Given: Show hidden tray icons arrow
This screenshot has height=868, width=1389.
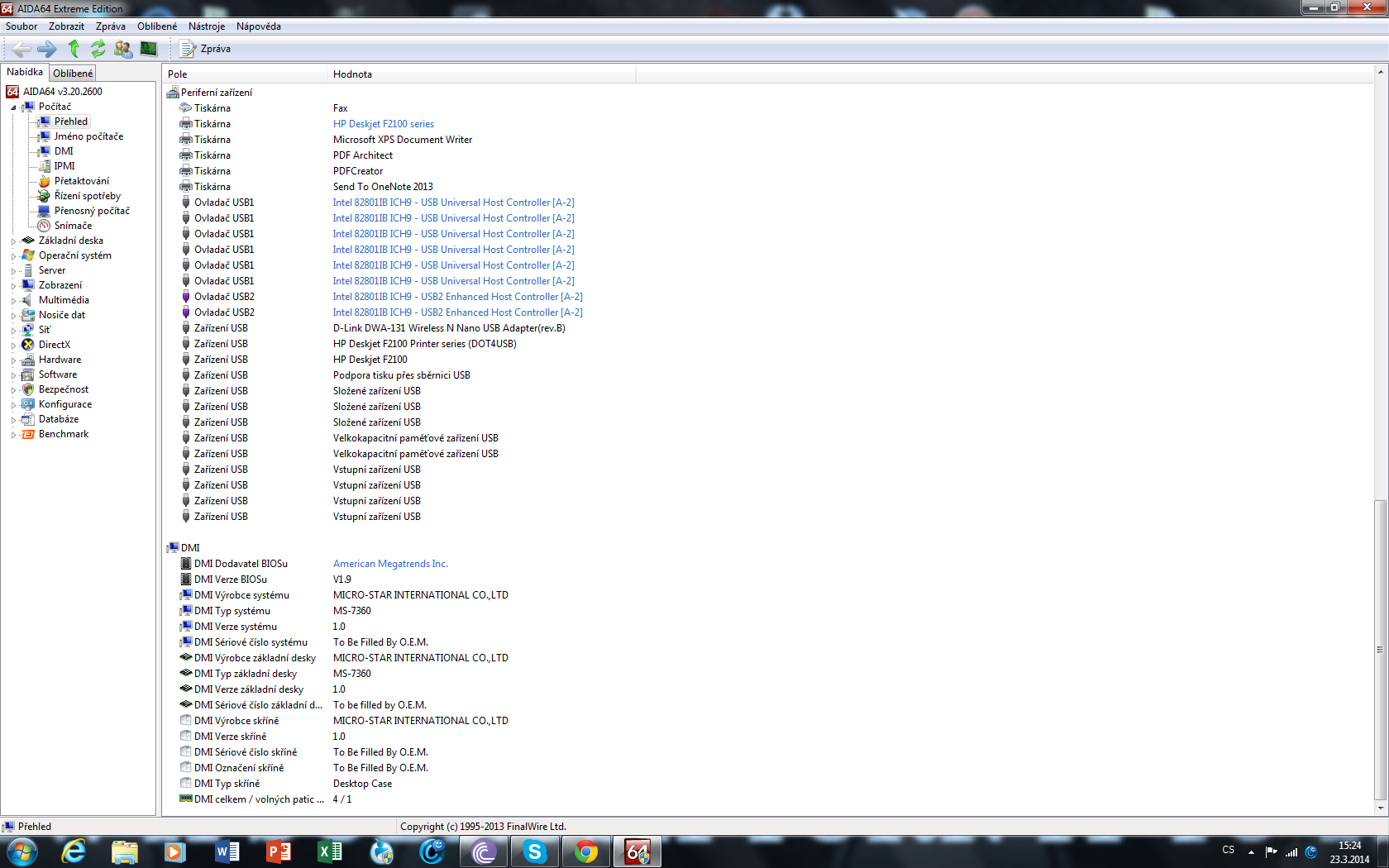Looking at the screenshot, I should pos(1251,851).
